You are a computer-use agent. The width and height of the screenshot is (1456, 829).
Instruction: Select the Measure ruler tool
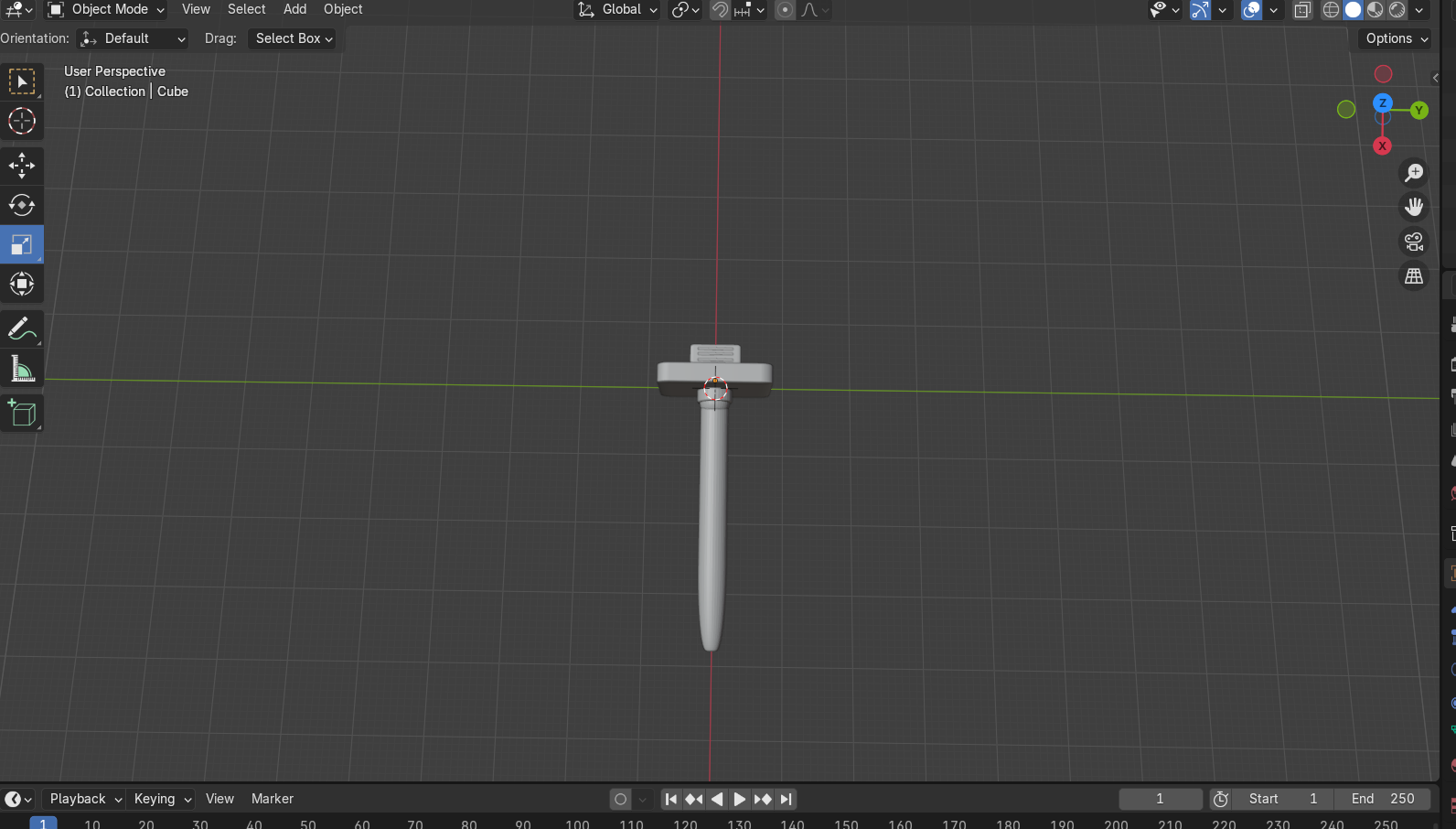tap(22, 368)
